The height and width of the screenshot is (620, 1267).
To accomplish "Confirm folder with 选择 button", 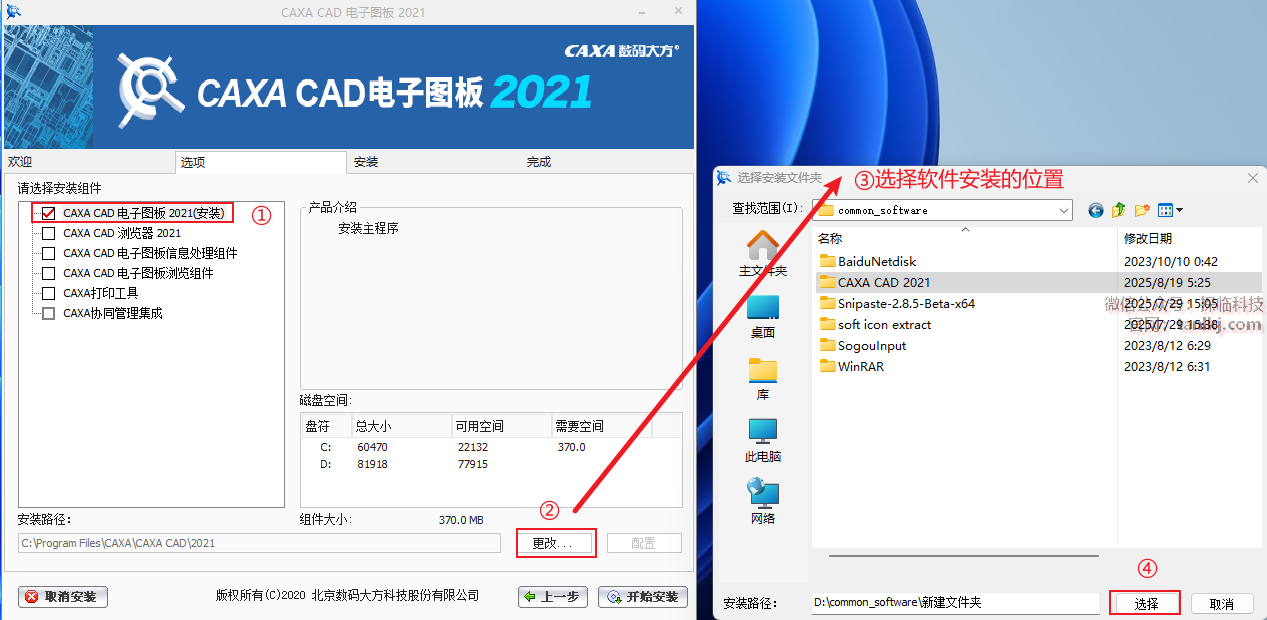I will pyautogui.click(x=1145, y=604).
